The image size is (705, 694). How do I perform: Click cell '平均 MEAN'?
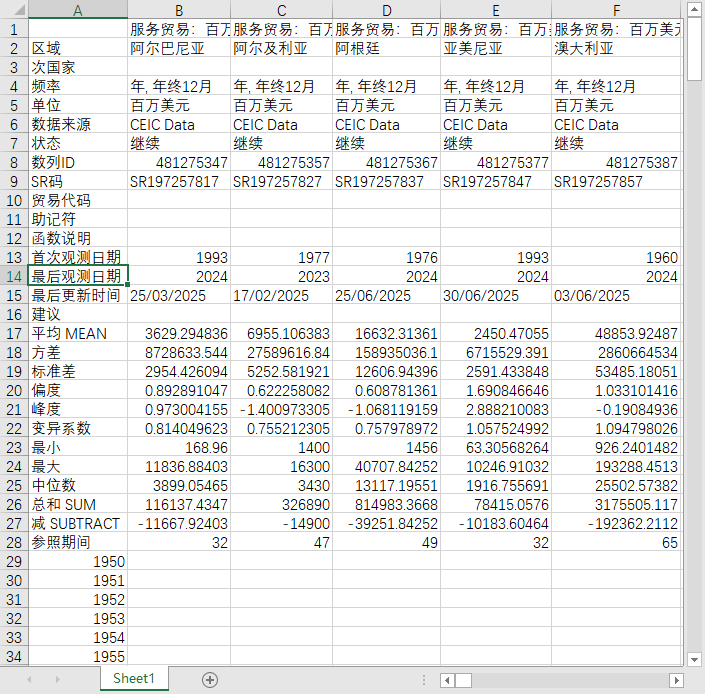78,333
